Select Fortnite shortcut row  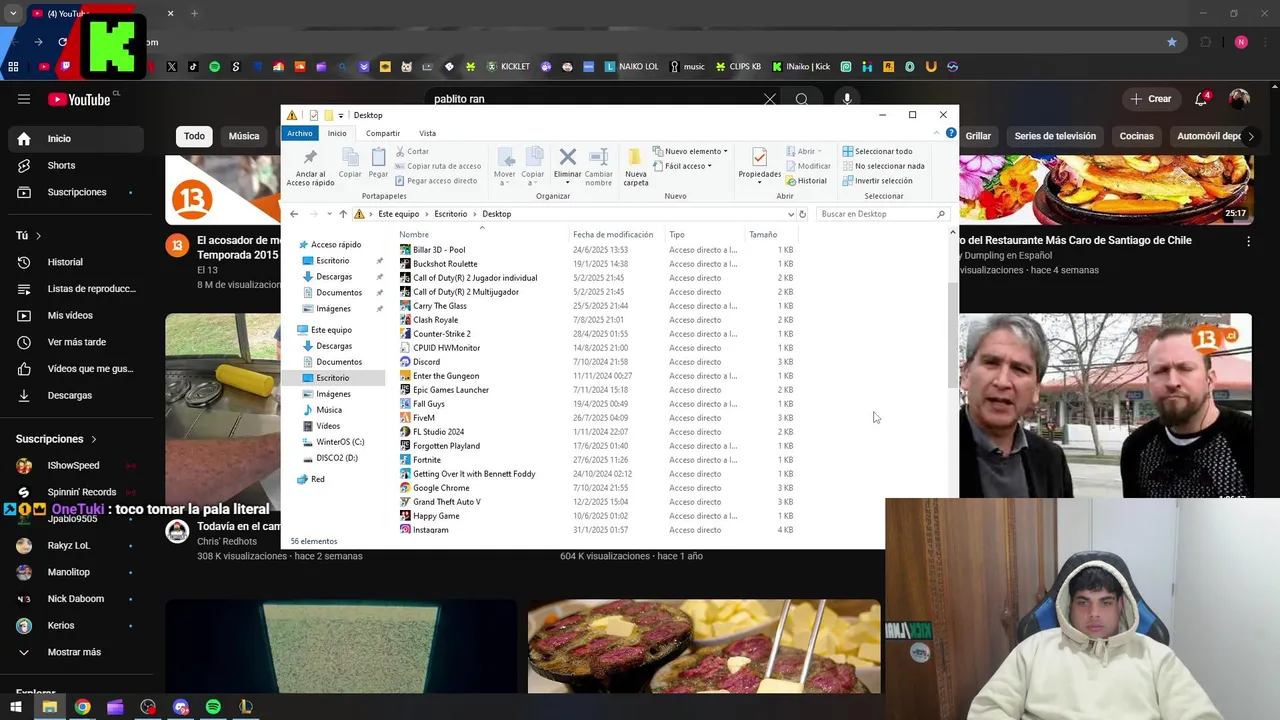[427, 460]
